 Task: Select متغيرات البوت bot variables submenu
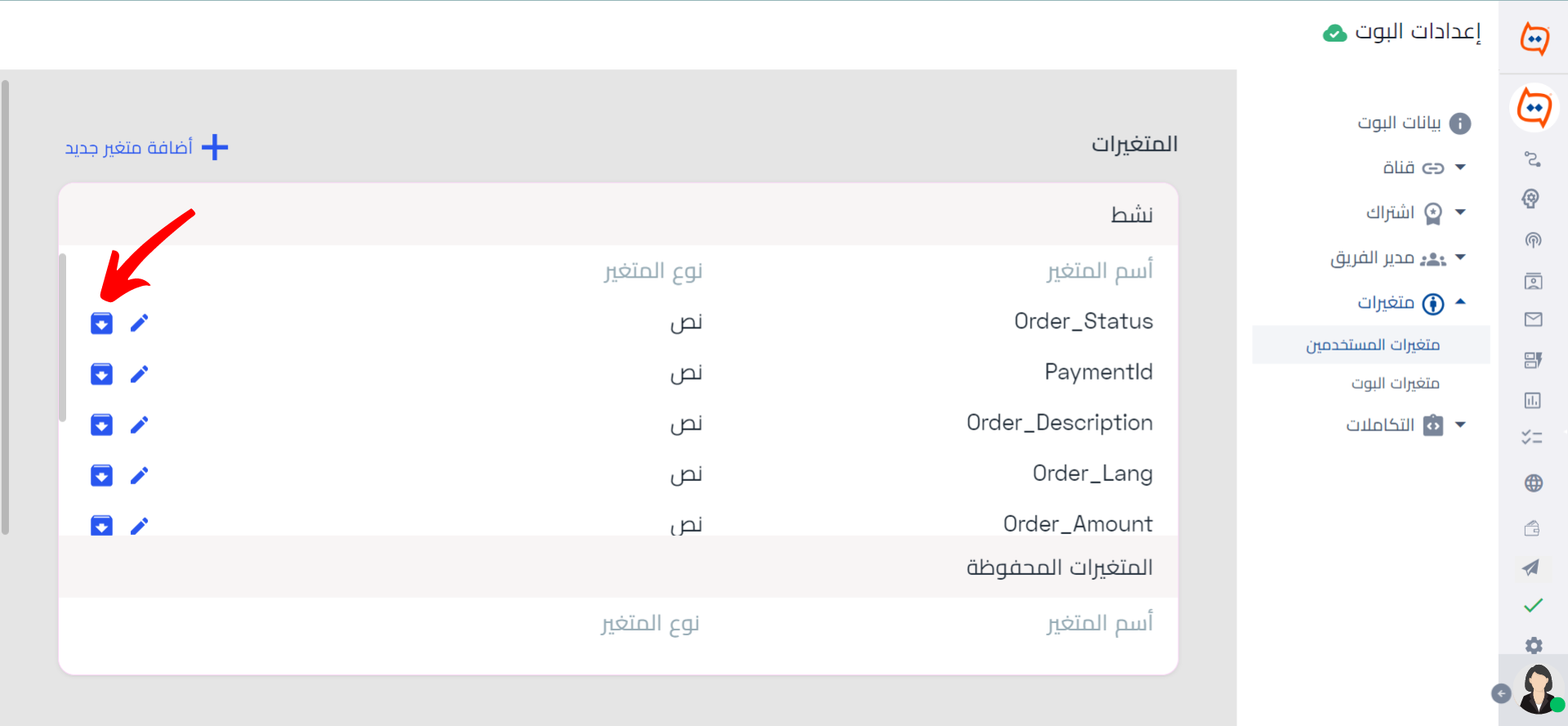(x=1395, y=383)
